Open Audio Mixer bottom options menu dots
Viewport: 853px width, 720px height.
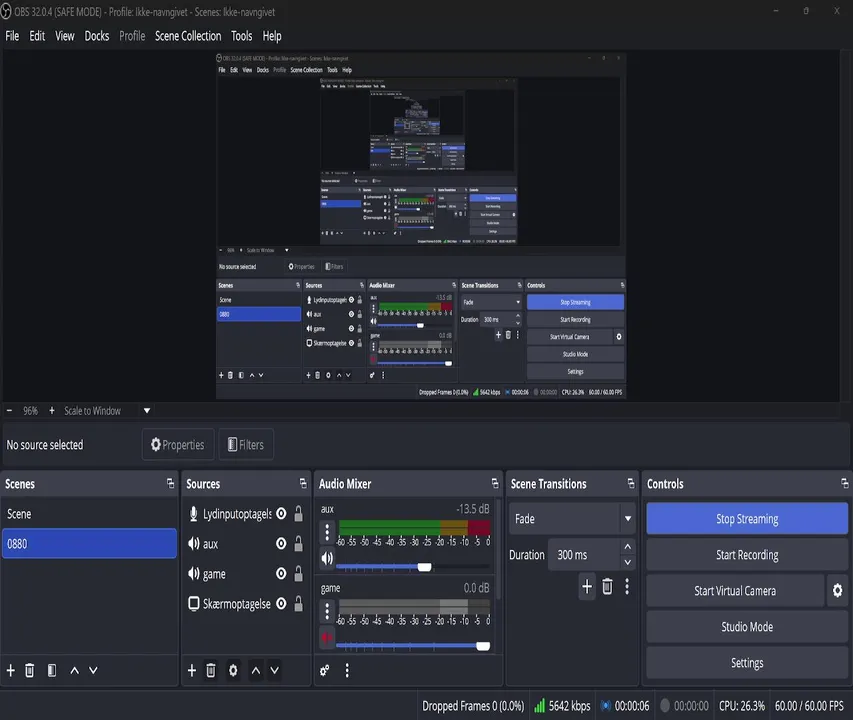point(347,671)
